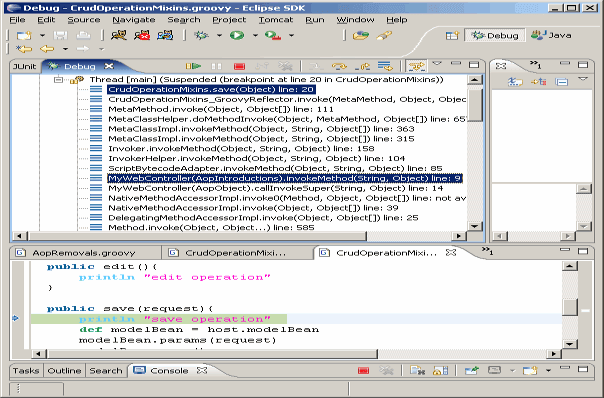This screenshot has width=604, height=398.
Task: Toggle Show Type Names in variables panel
Action: click(515, 81)
